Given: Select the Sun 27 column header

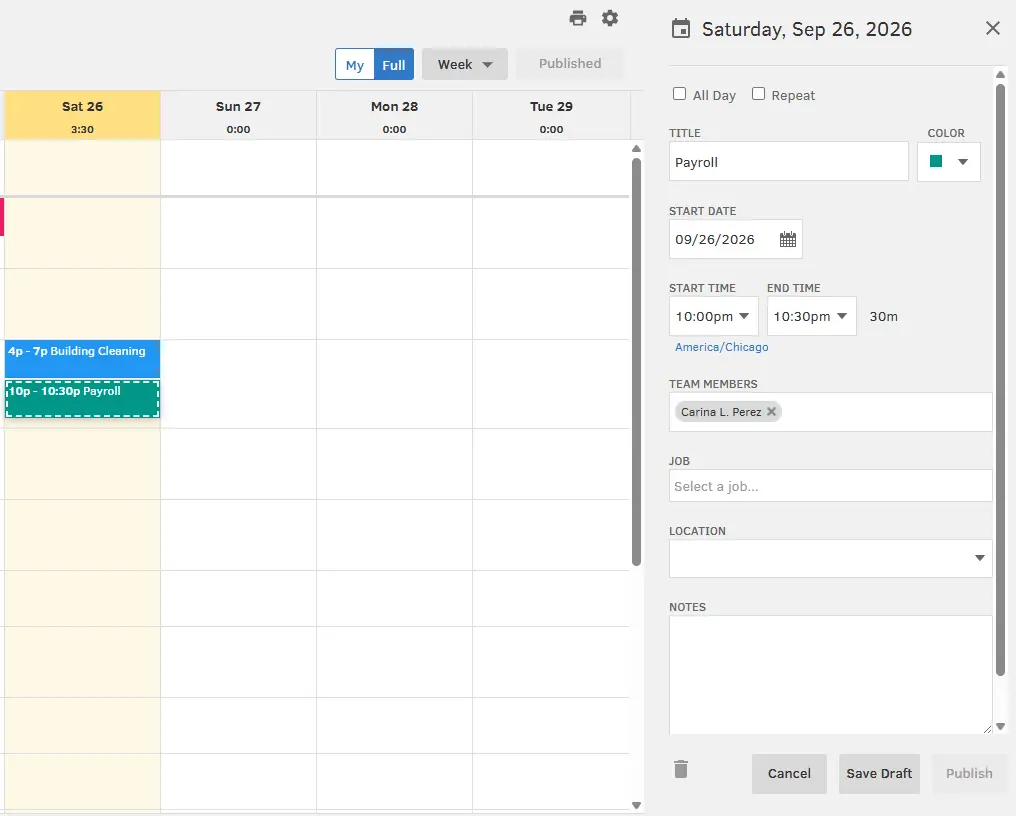Looking at the screenshot, I should [238, 115].
